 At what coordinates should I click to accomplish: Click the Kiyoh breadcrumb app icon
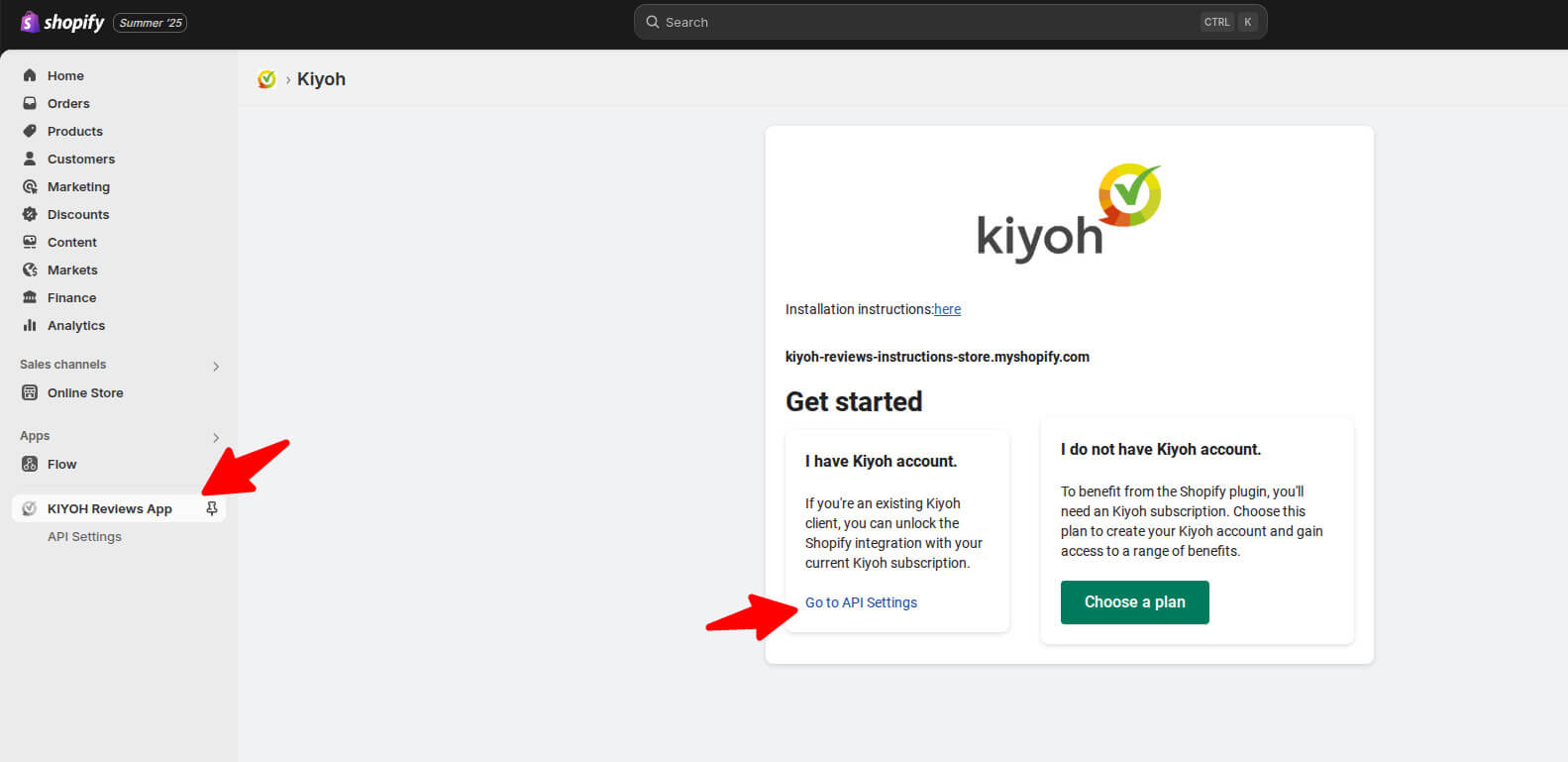266,79
